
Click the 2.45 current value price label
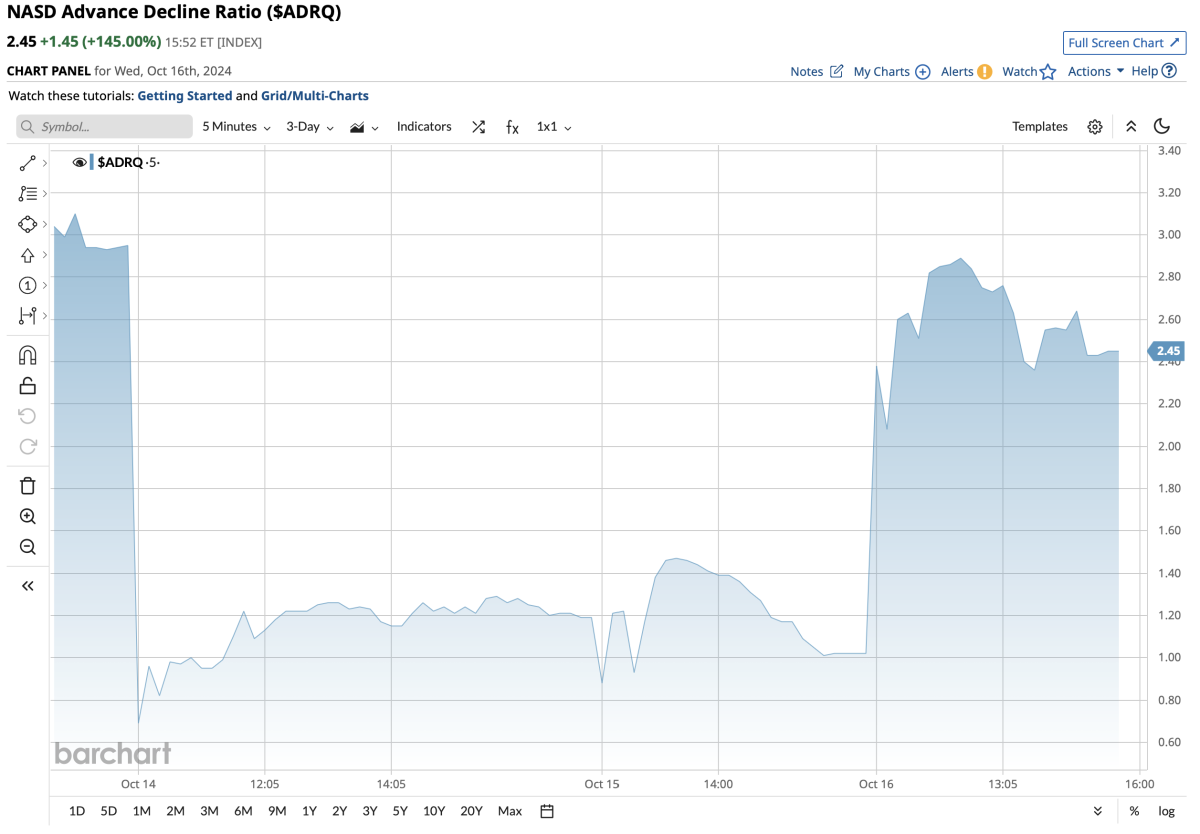point(1168,351)
